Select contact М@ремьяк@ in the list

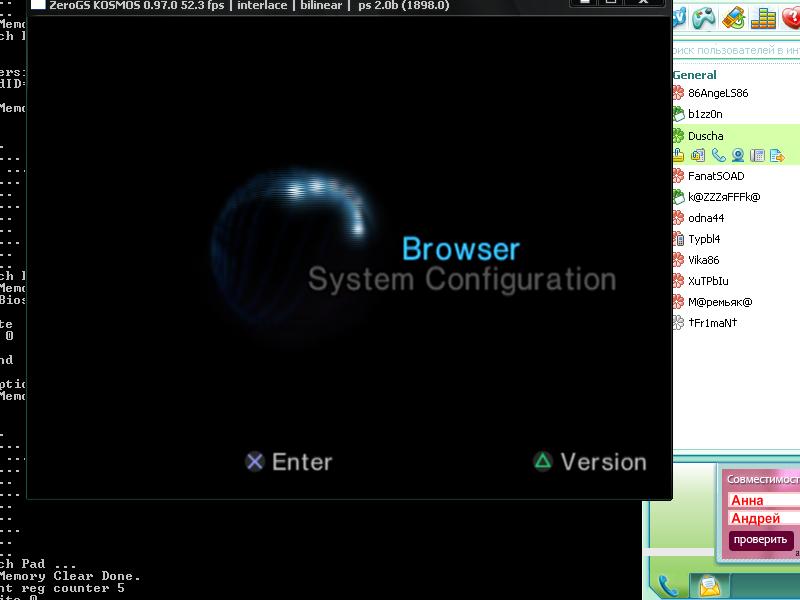[x=736, y=302]
